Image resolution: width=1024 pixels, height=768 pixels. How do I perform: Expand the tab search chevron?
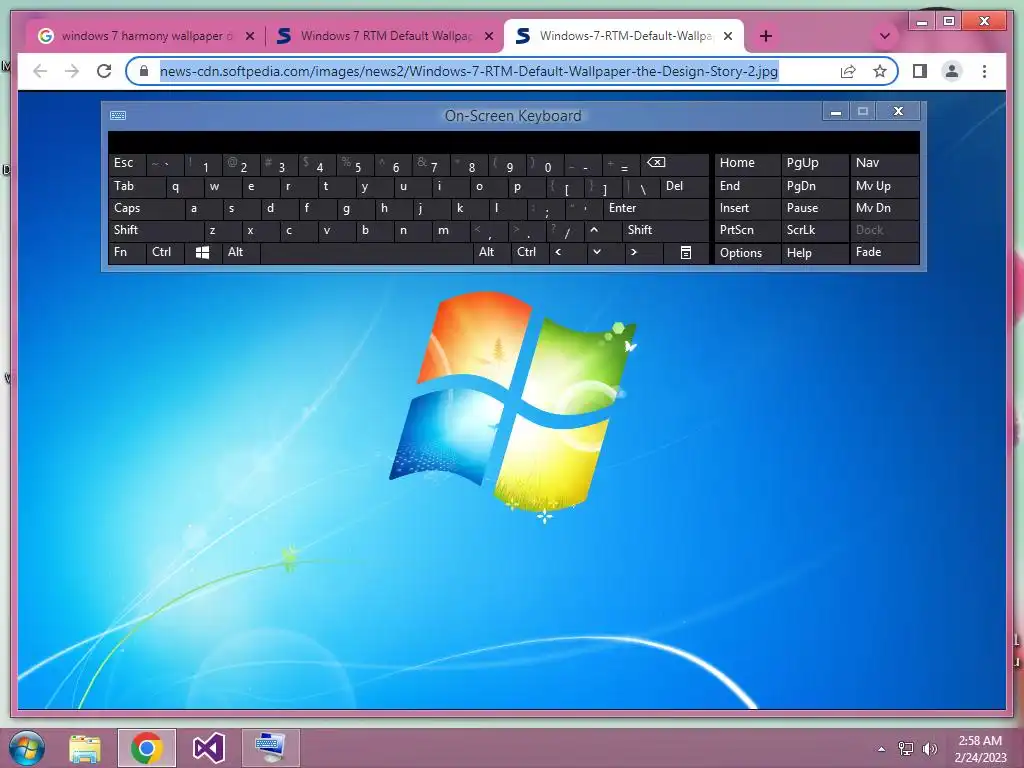[x=885, y=36]
